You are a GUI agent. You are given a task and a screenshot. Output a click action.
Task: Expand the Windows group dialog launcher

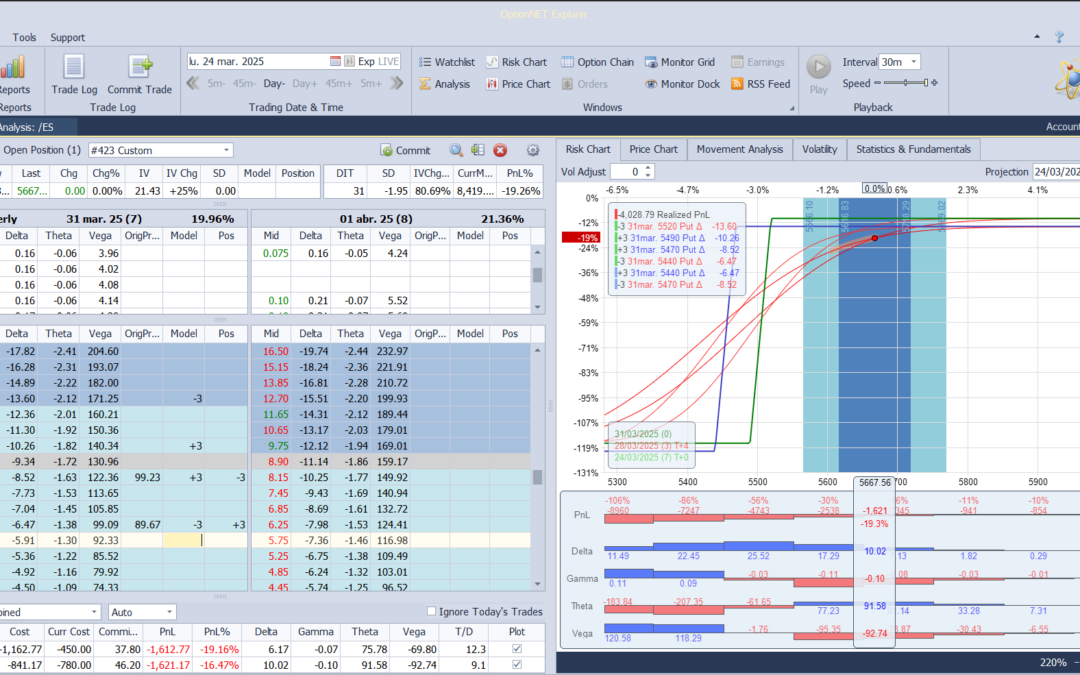pyautogui.click(x=791, y=108)
